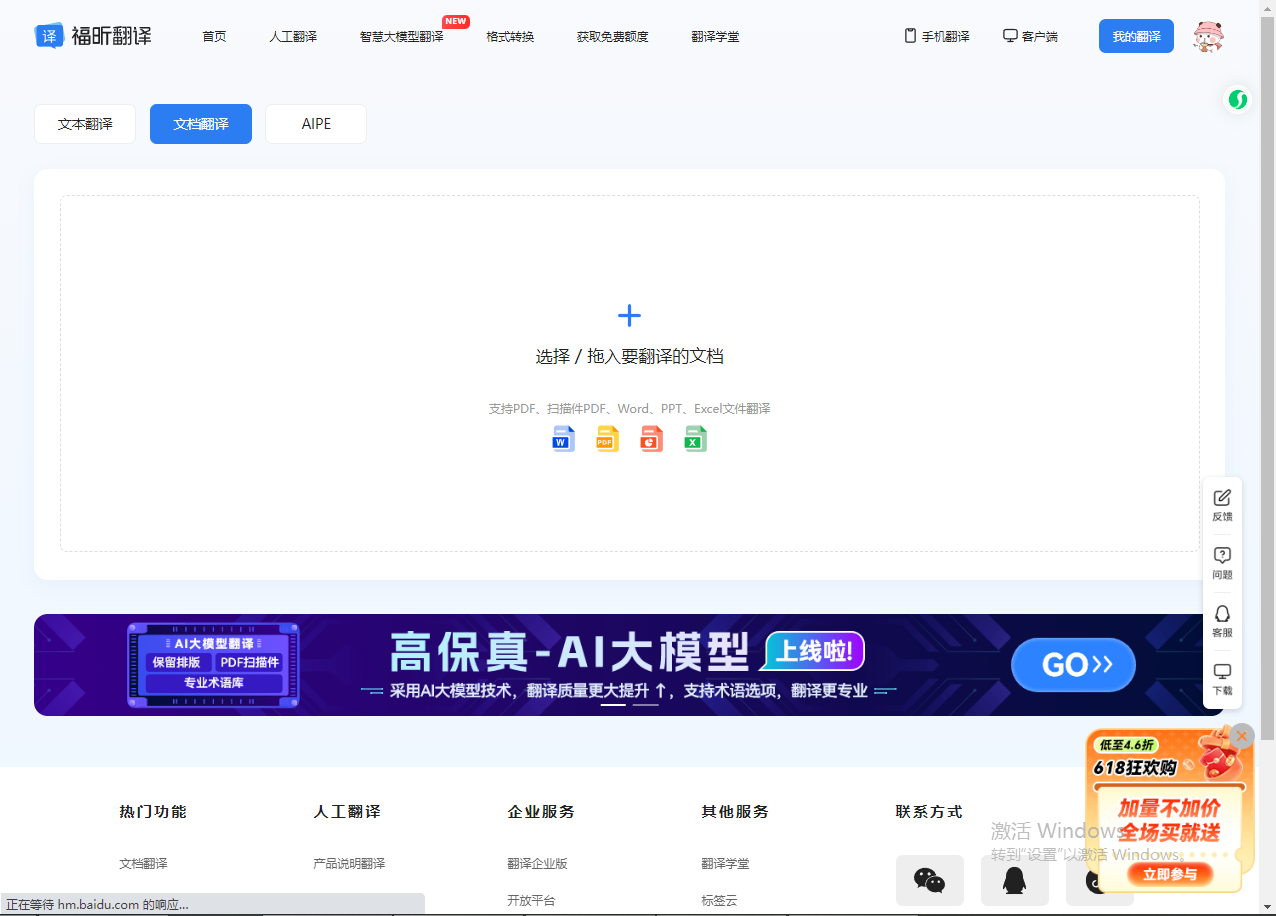Select the second banner carousel indicator
The image size is (1276, 916).
(646, 705)
